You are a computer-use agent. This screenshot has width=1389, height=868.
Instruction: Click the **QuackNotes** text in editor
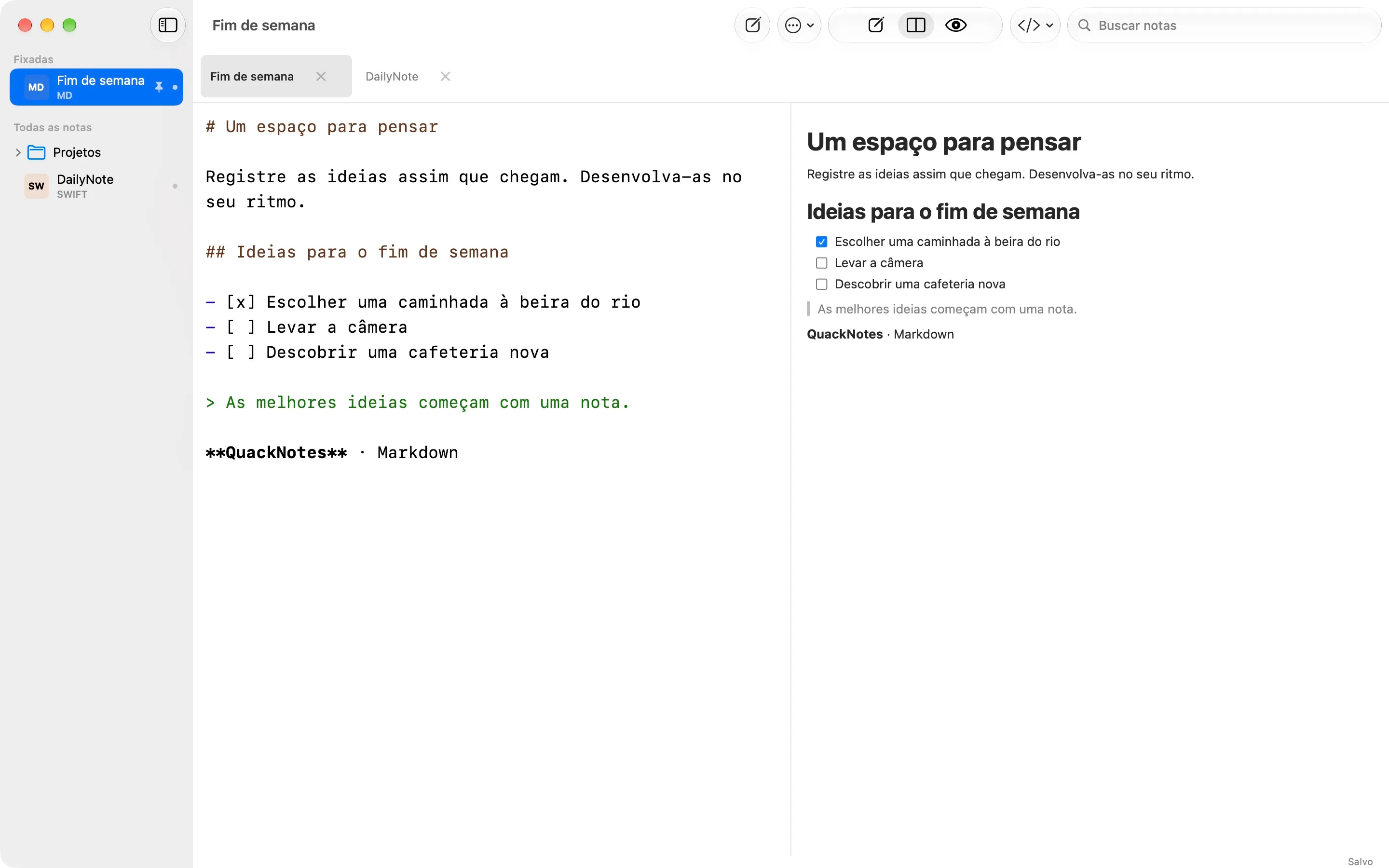277,452
